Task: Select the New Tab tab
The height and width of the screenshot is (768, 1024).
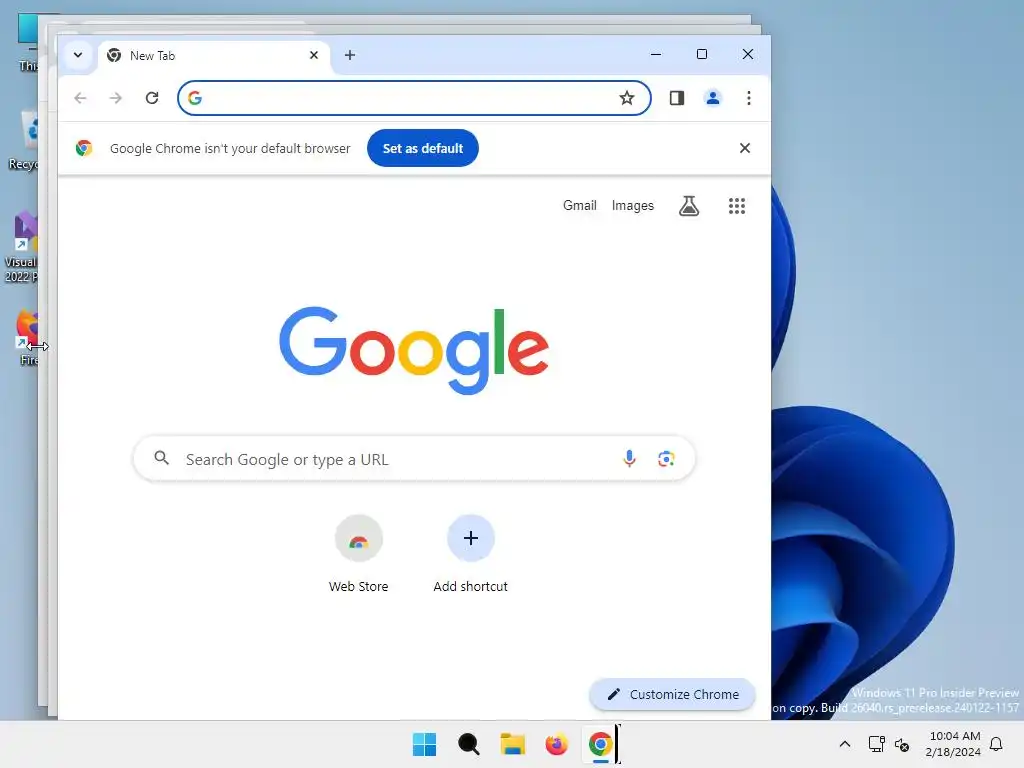Action: click(213, 56)
